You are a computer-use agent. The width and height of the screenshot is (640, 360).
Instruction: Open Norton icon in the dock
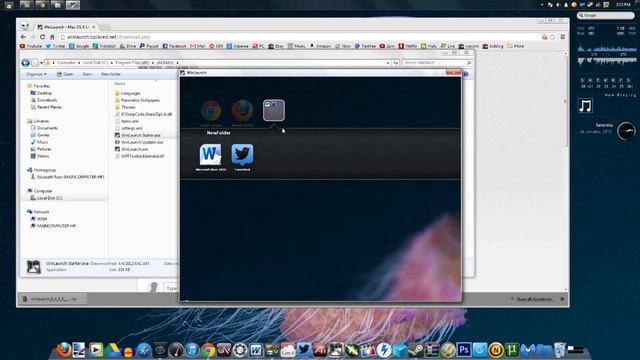[496, 350]
